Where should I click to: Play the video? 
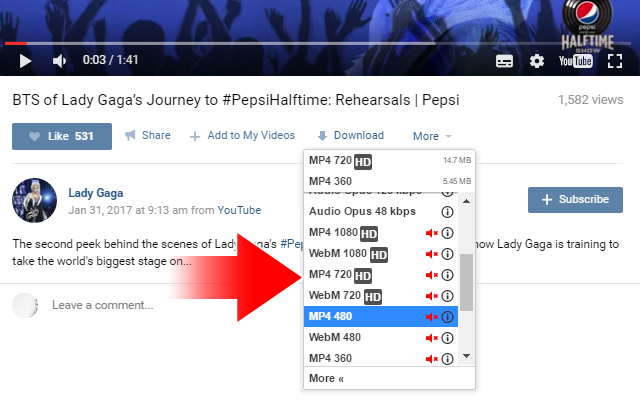point(25,61)
